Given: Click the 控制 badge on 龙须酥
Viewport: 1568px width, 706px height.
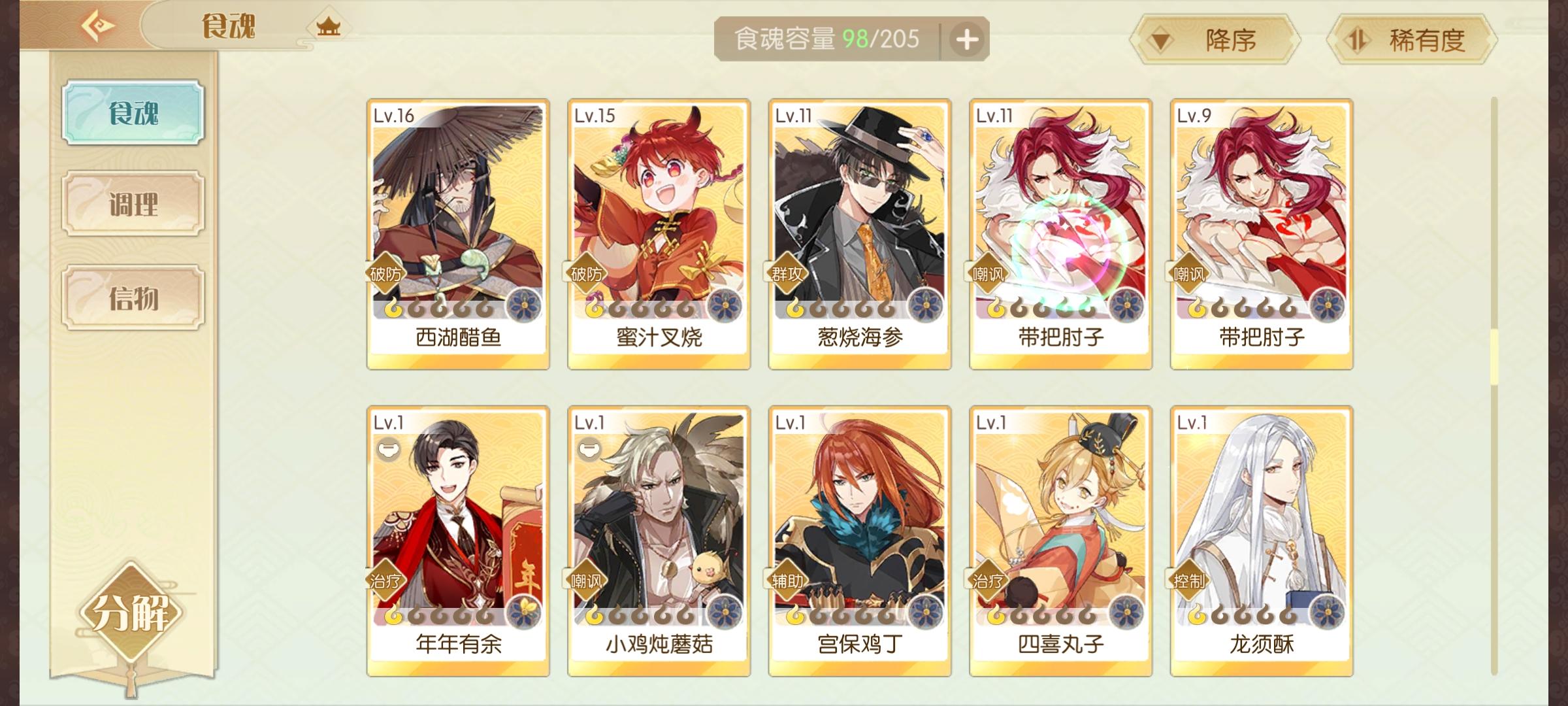Looking at the screenshot, I should (x=1189, y=581).
